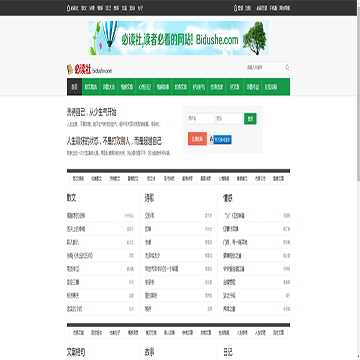This screenshot has height=360, width=360.
Task: Open the article 人生最好的状态,不是讨好别人
Action: (114, 141)
